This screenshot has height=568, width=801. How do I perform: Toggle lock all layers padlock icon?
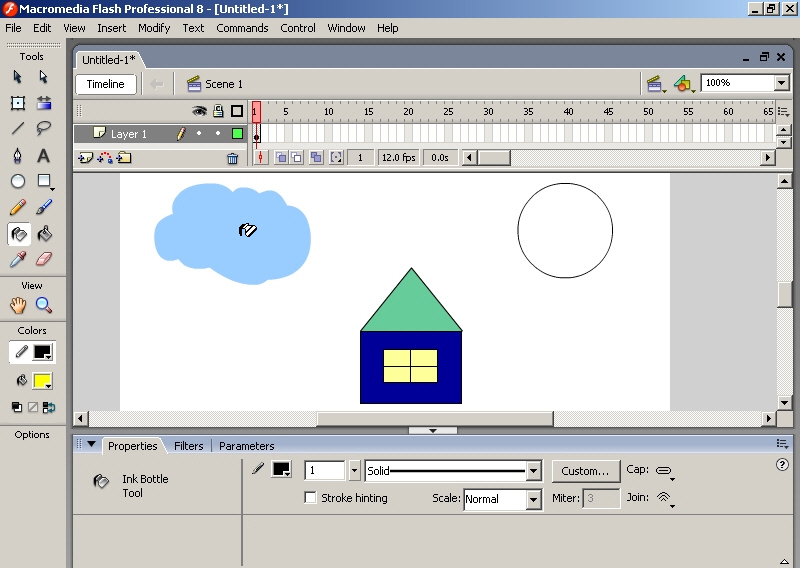tap(218, 111)
